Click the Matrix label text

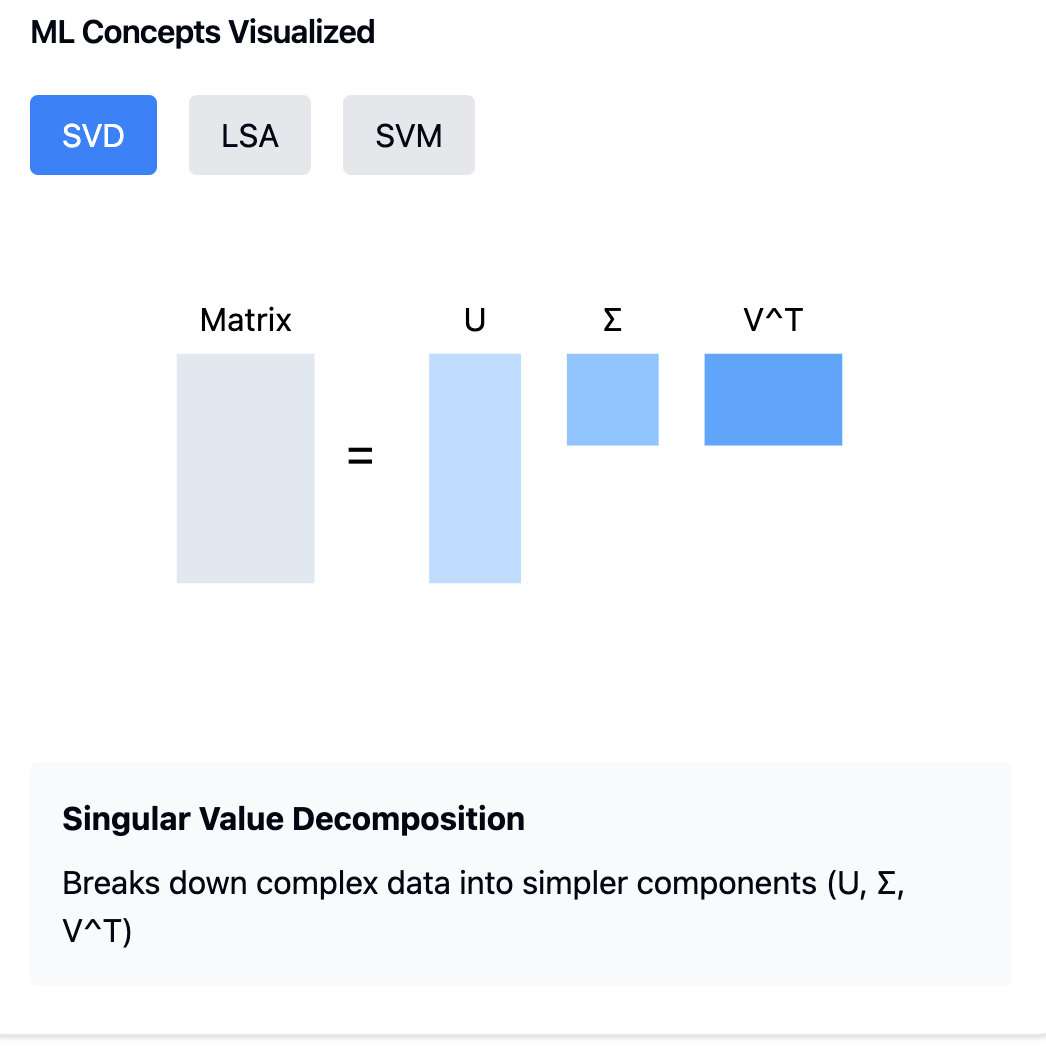pyautogui.click(x=245, y=320)
